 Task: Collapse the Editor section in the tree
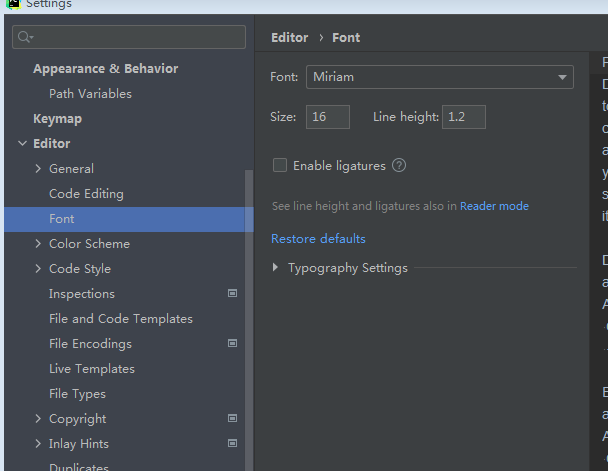22,144
